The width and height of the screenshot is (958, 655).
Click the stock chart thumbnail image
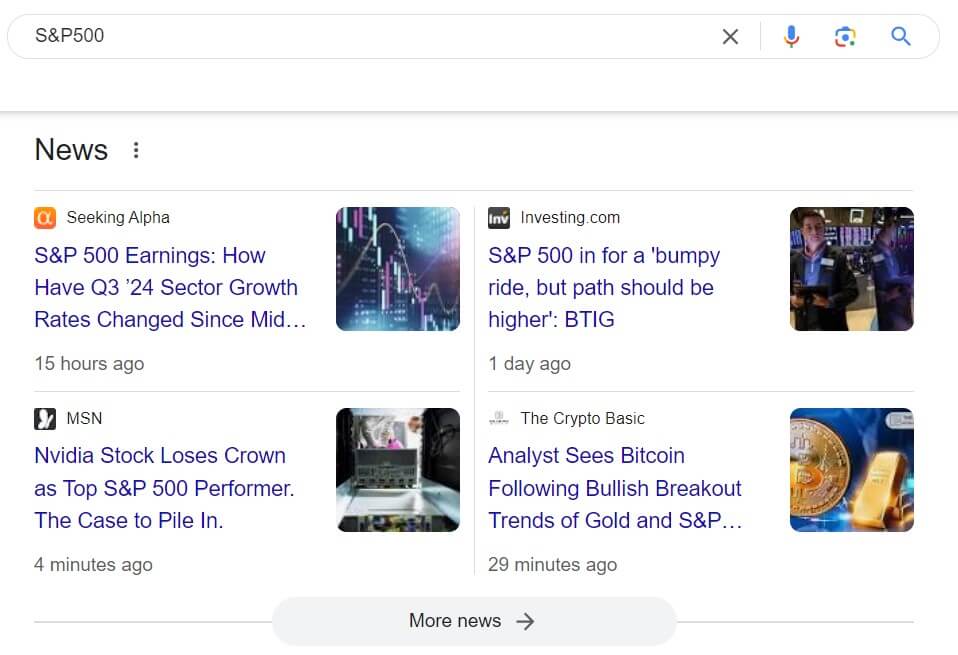pyautogui.click(x=398, y=269)
